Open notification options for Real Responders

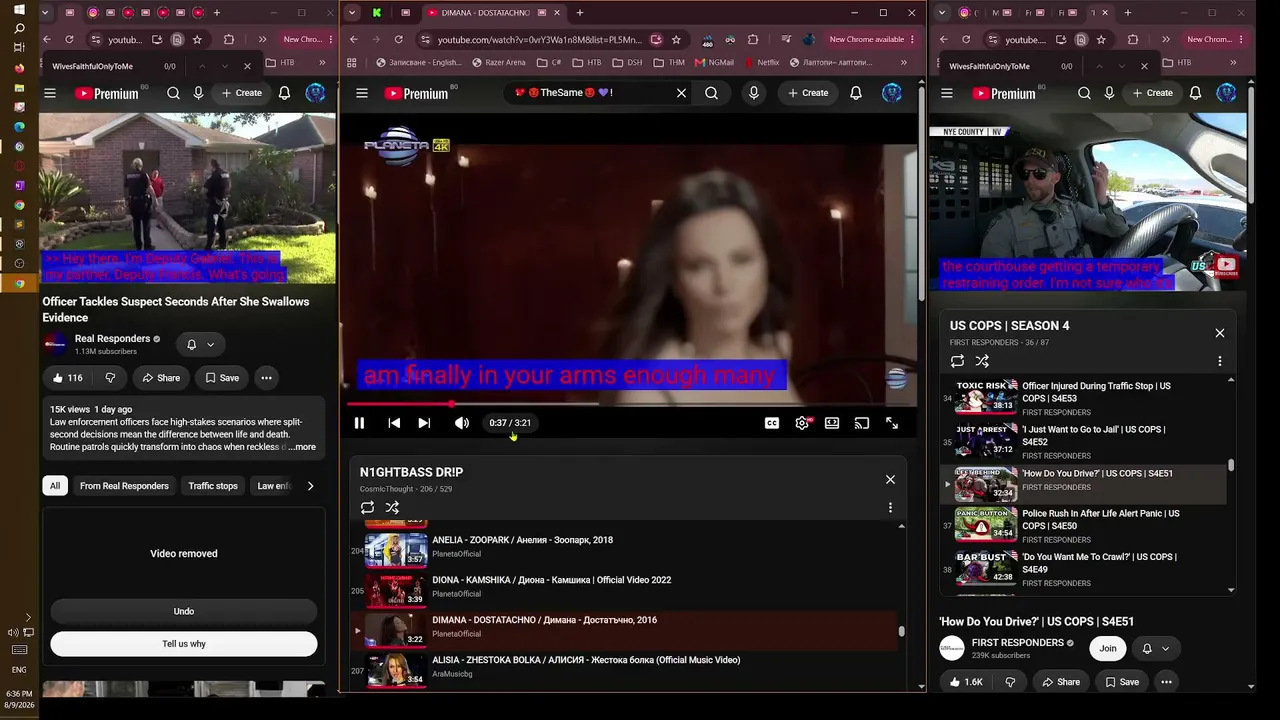200,345
